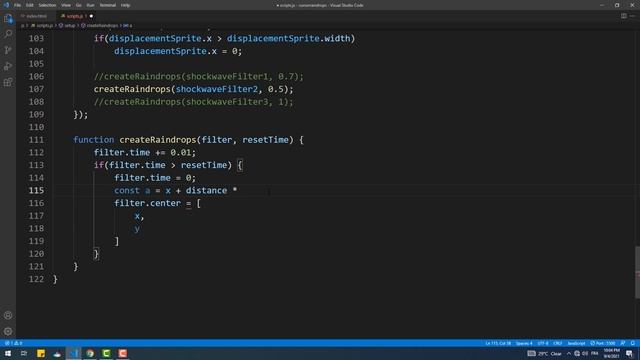Screen dimensions: 640x360
Task: Open the Edit menu
Action: coord(30,5)
